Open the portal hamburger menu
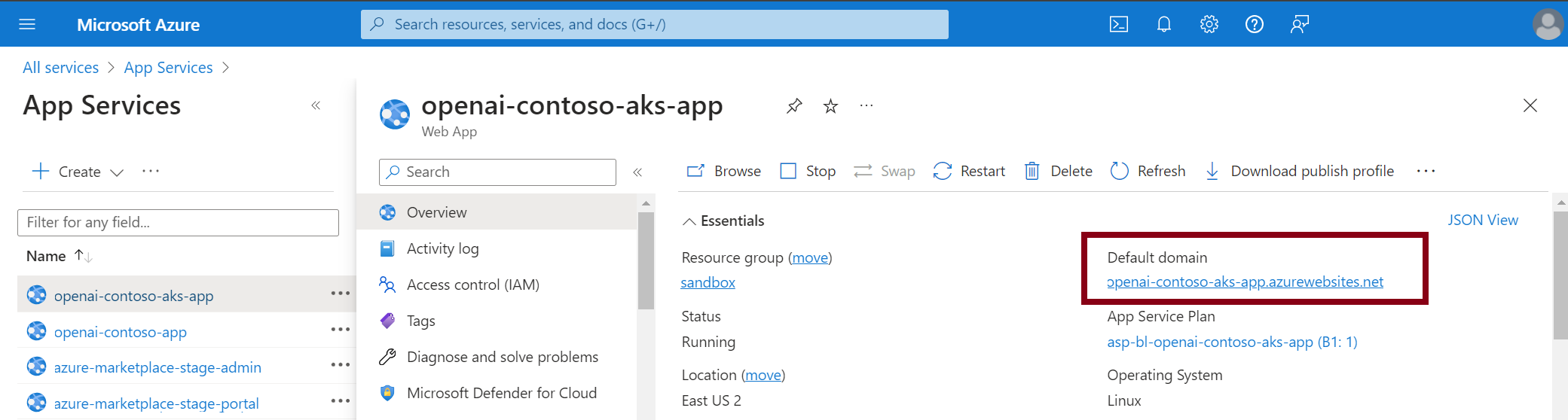 tap(27, 25)
